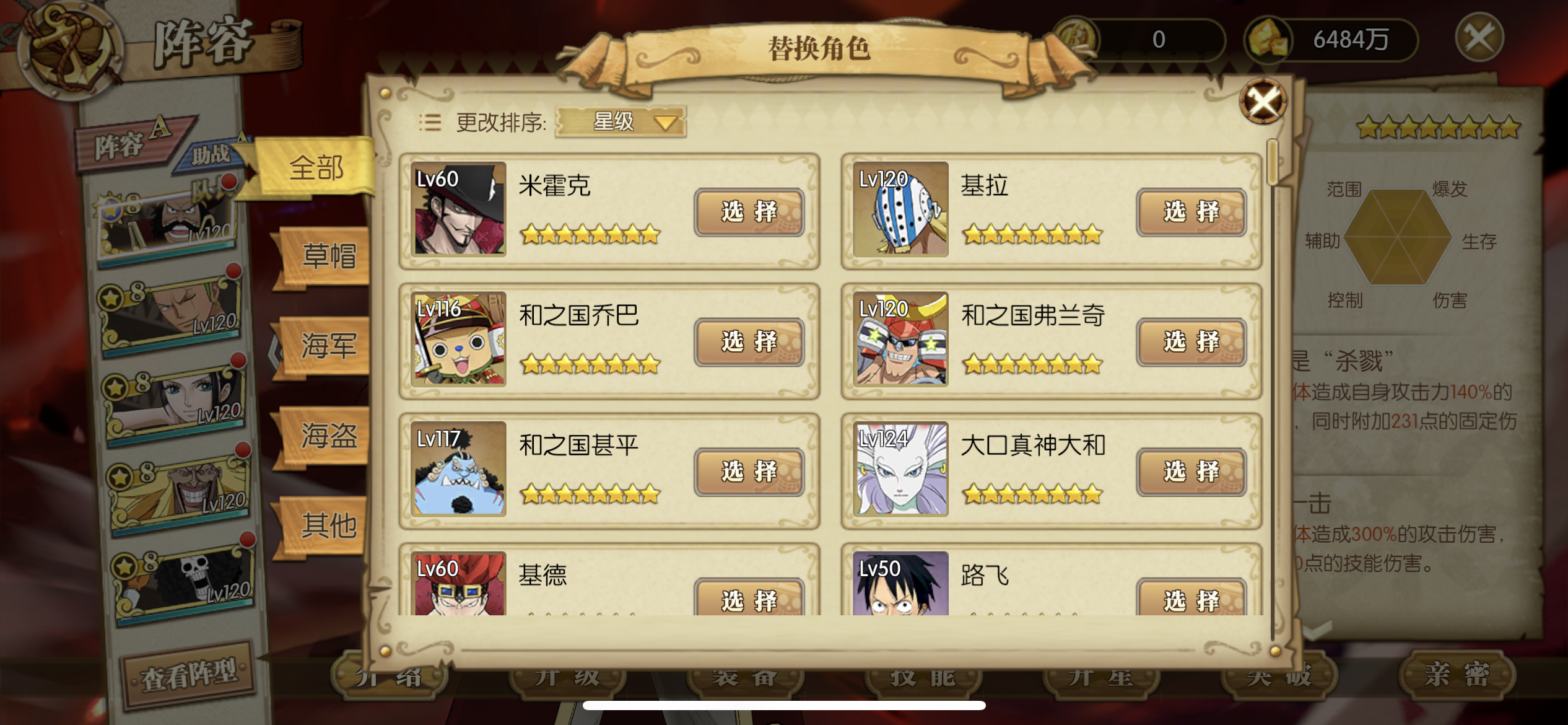
Task: Click the 基拉 masked character portrait
Action: click(x=901, y=209)
